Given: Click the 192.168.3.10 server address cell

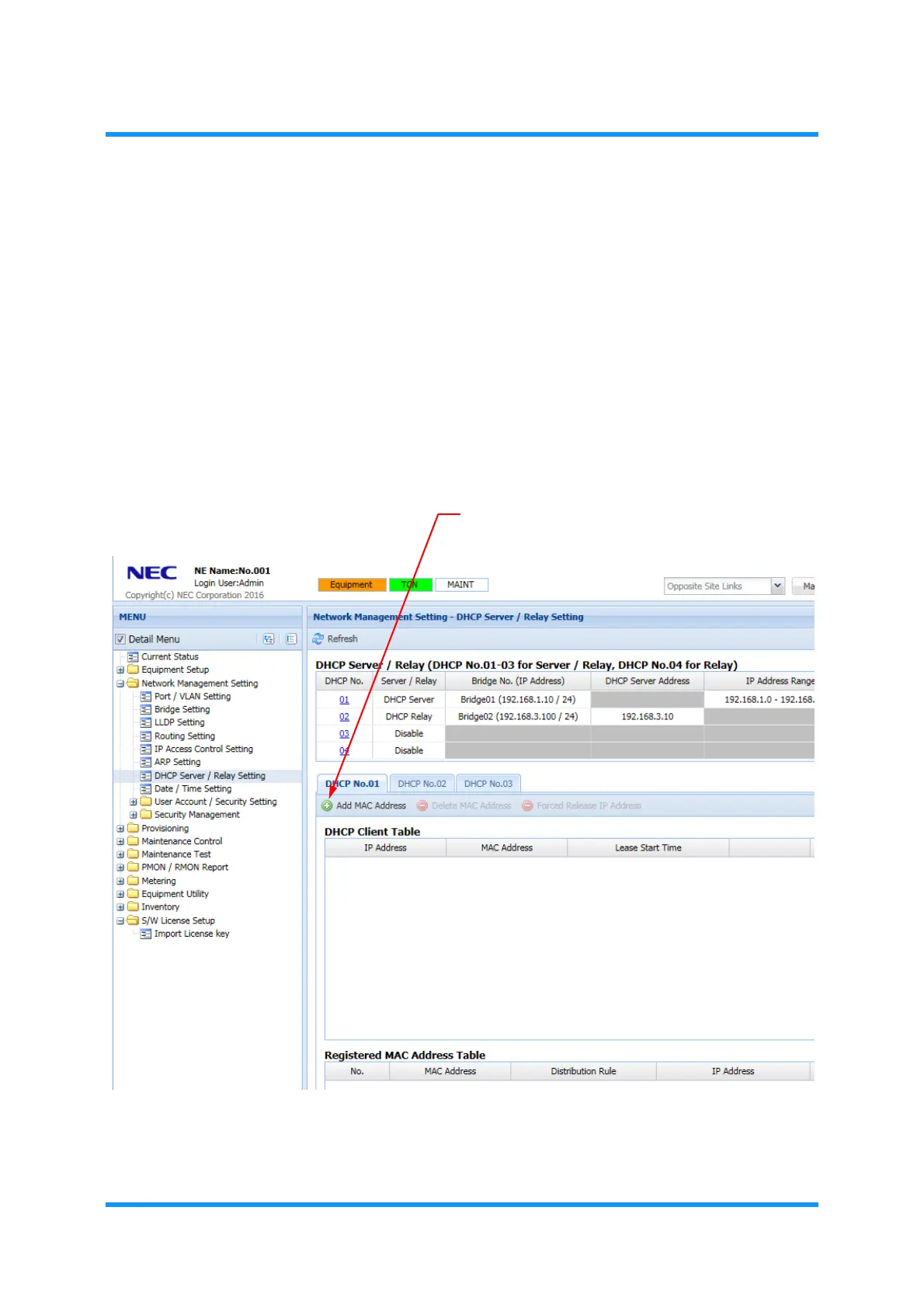Looking at the screenshot, I should coord(648,717).
